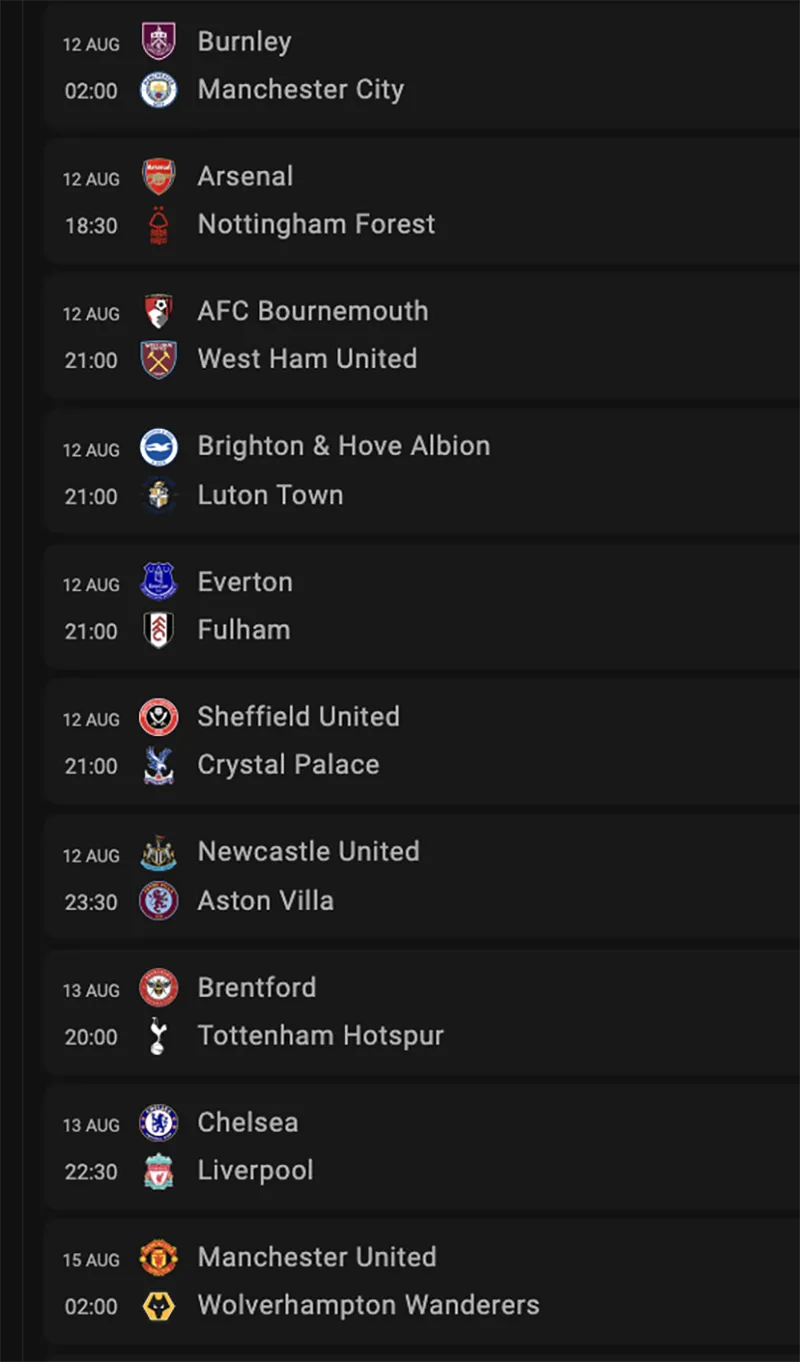Click the Fulham shield crest
Viewport: 800px width, 1362px height.
[159, 630]
